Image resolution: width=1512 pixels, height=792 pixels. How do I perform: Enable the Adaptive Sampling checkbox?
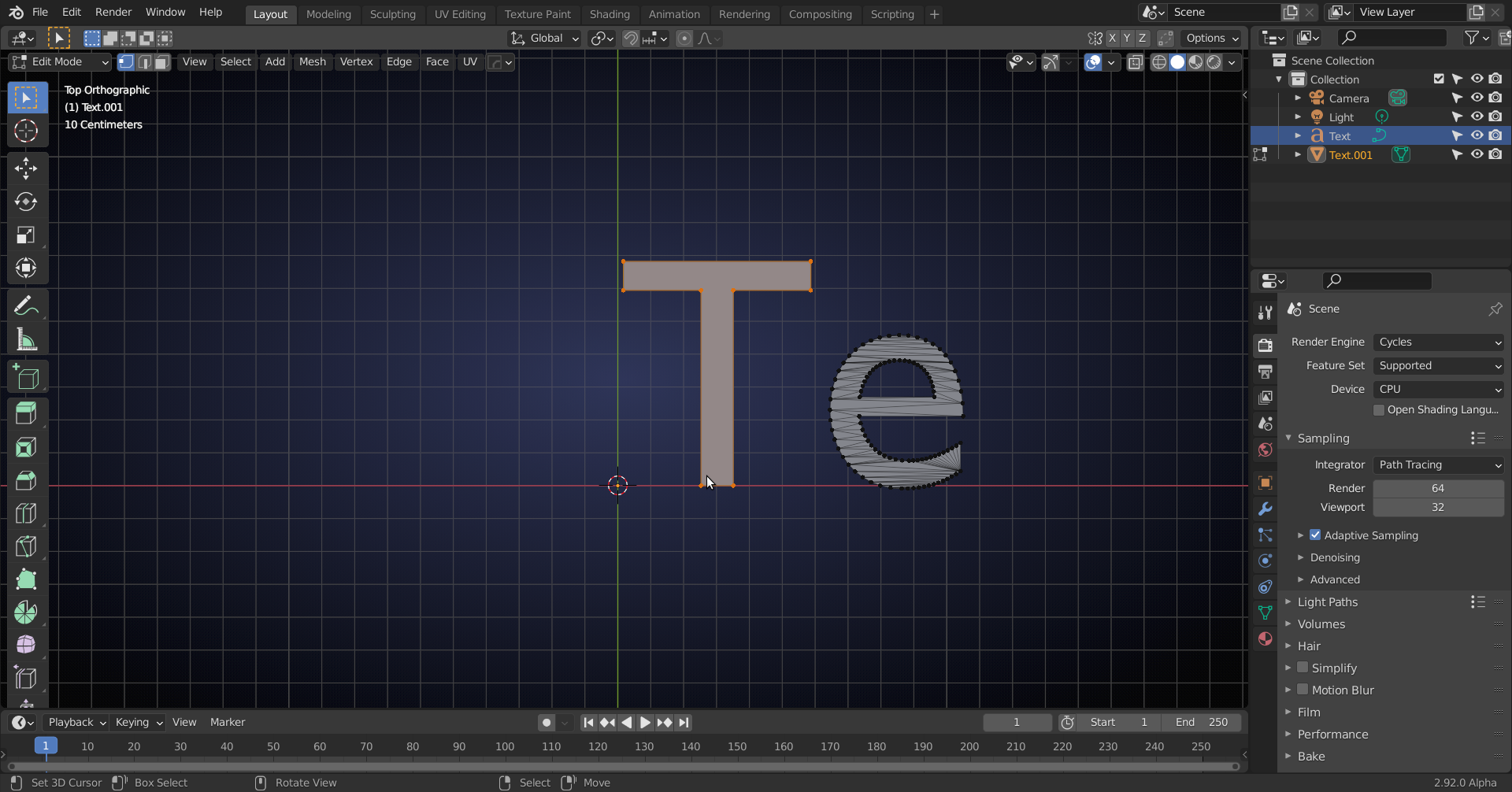pos(1315,535)
